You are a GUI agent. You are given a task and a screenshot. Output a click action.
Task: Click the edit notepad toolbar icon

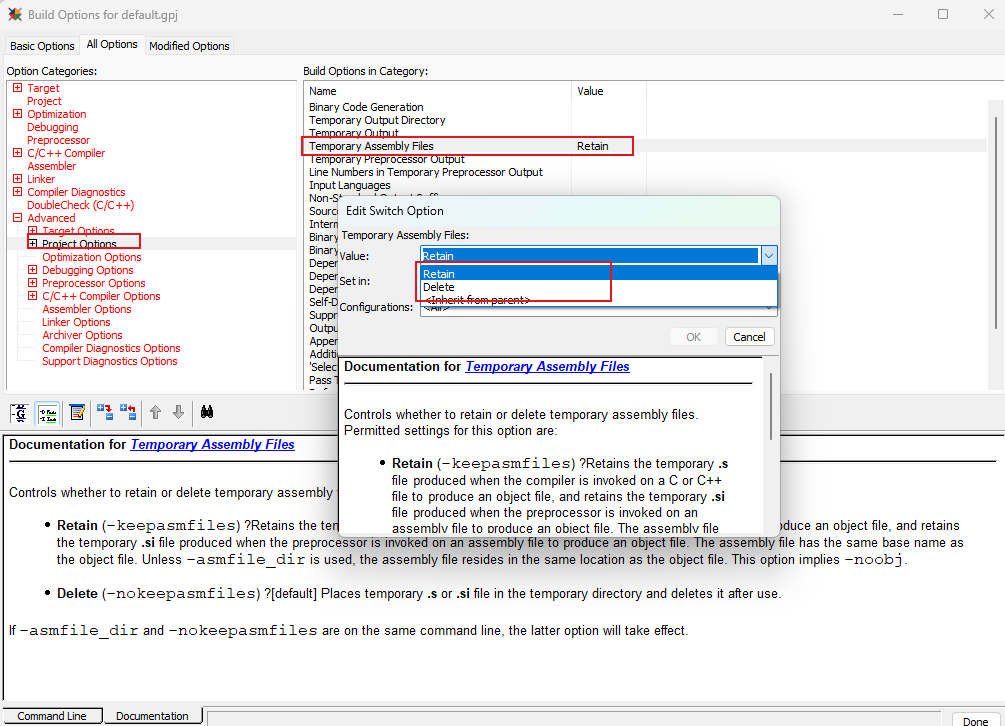click(76, 412)
